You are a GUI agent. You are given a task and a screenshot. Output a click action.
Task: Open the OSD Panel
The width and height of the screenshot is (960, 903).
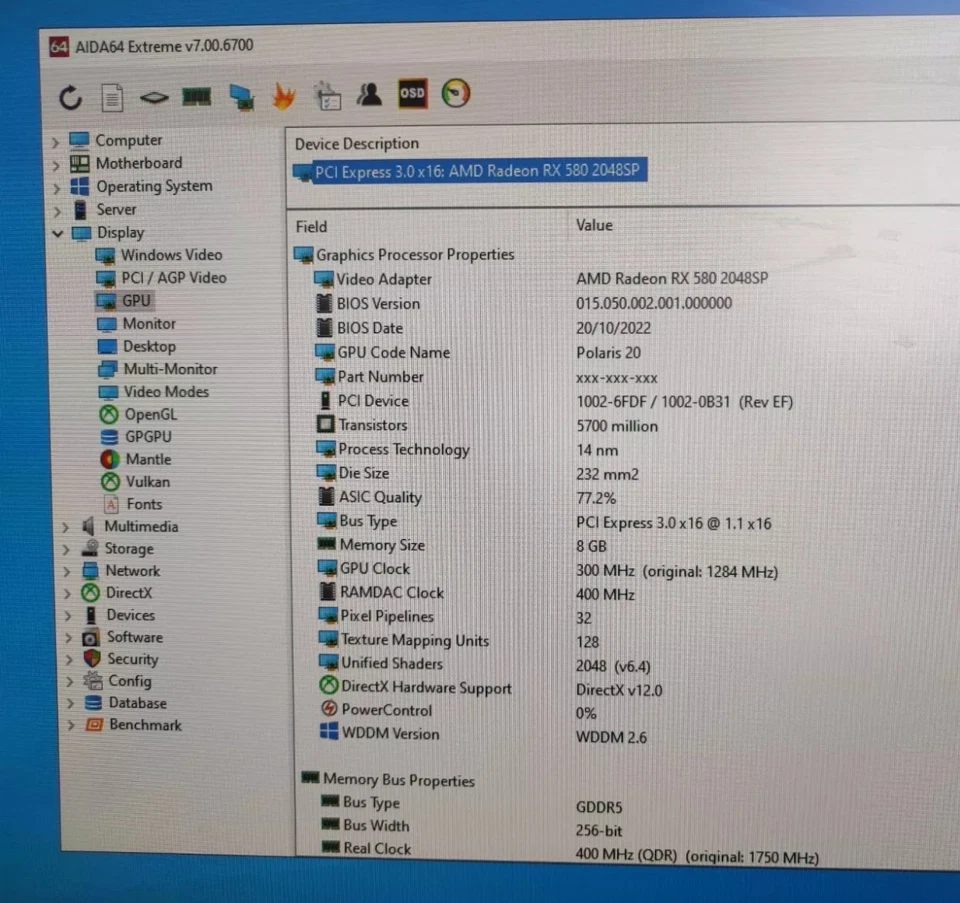(411, 93)
